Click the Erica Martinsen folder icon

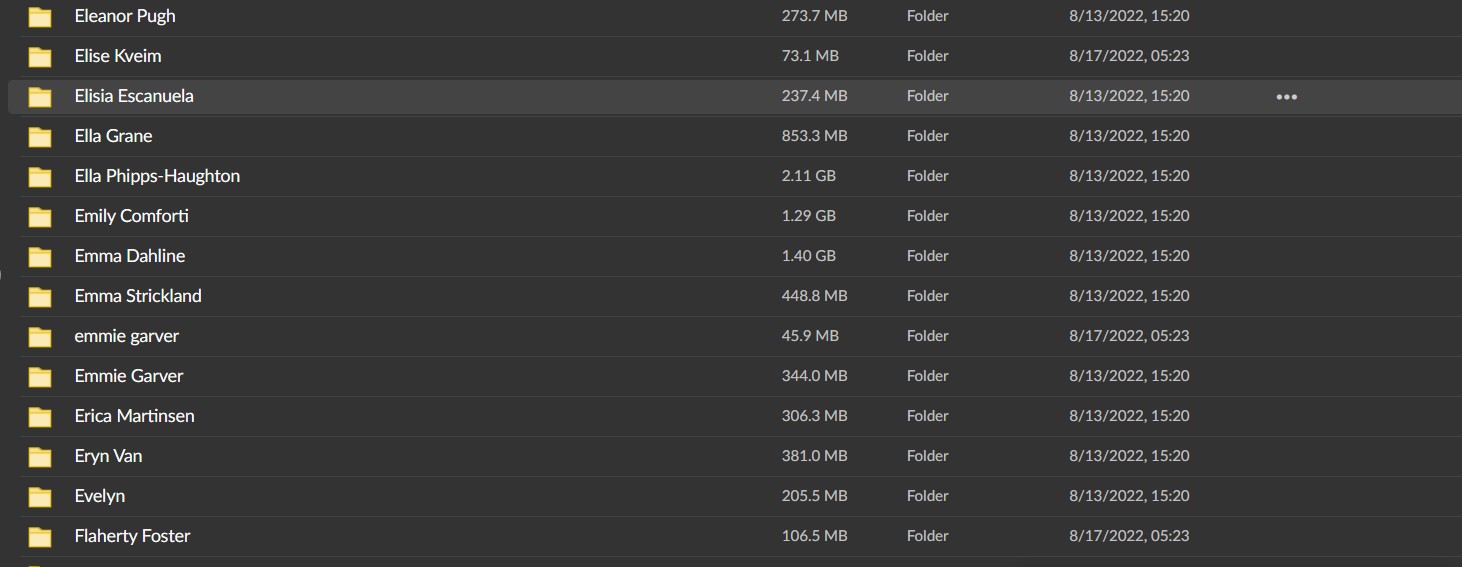point(40,417)
